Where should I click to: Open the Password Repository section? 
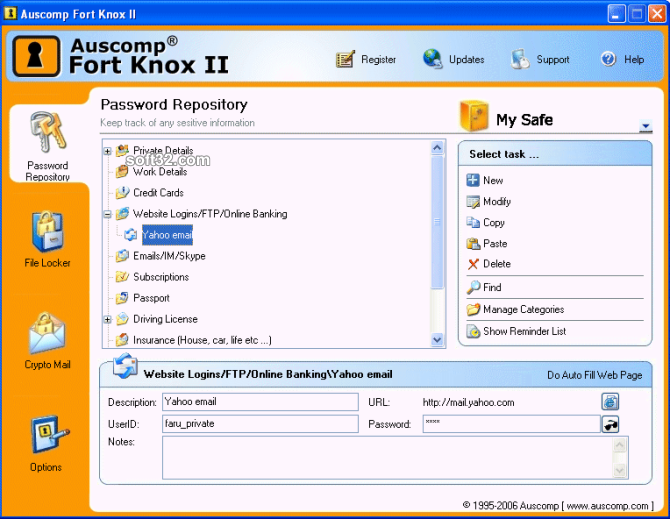point(48,145)
